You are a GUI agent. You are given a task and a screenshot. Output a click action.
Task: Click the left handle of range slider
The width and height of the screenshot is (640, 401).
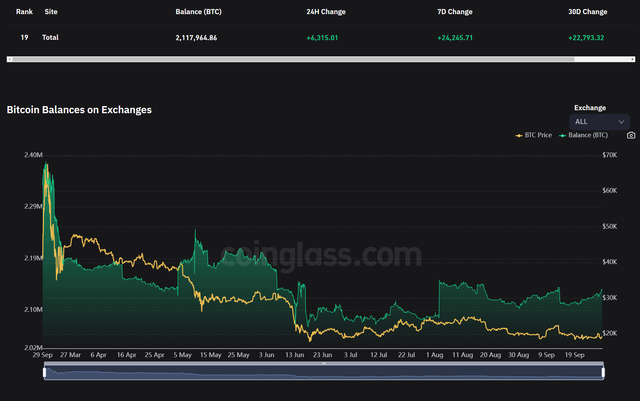[x=44, y=372]
